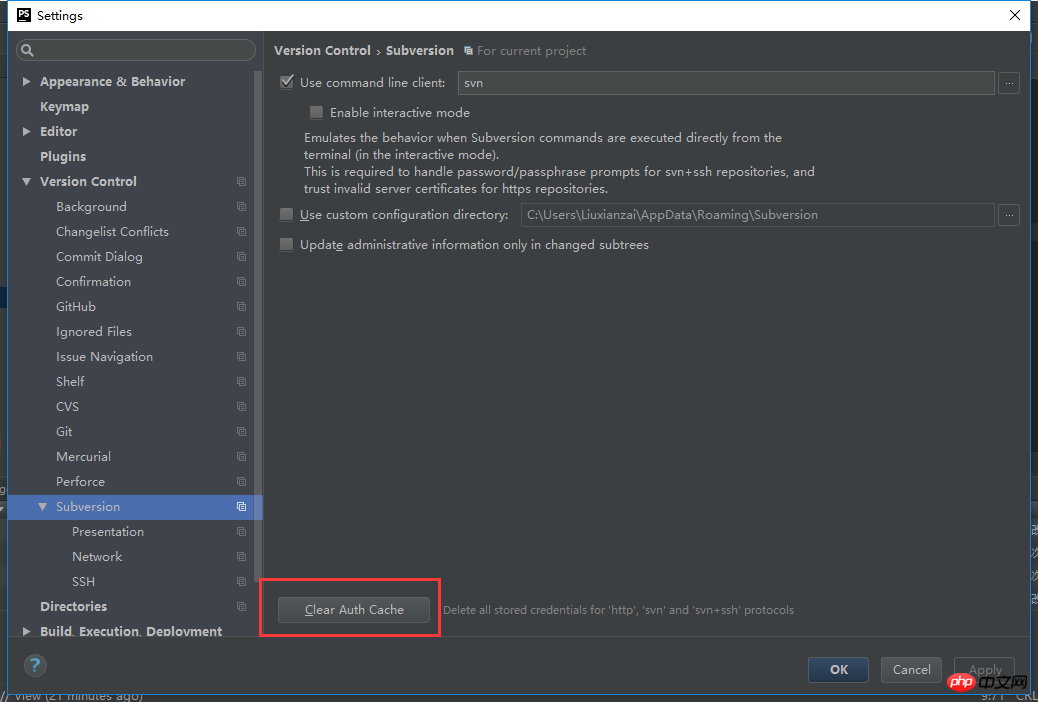Click the project-level icon beside Network
Image resolution: width=1038 pixels, height=702 pixels.
click(241, 556)
